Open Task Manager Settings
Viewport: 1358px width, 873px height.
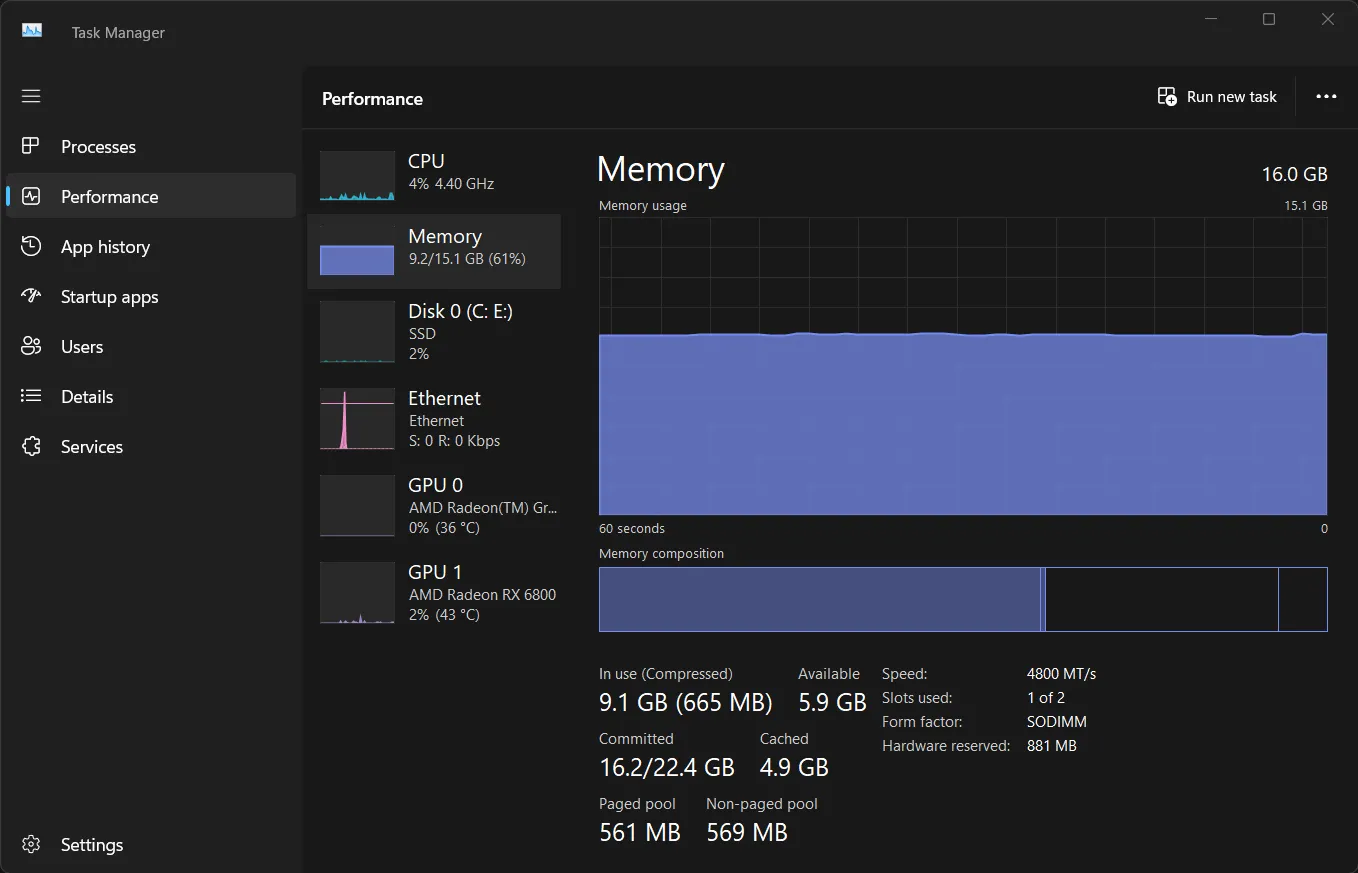(x=91, y=844)
